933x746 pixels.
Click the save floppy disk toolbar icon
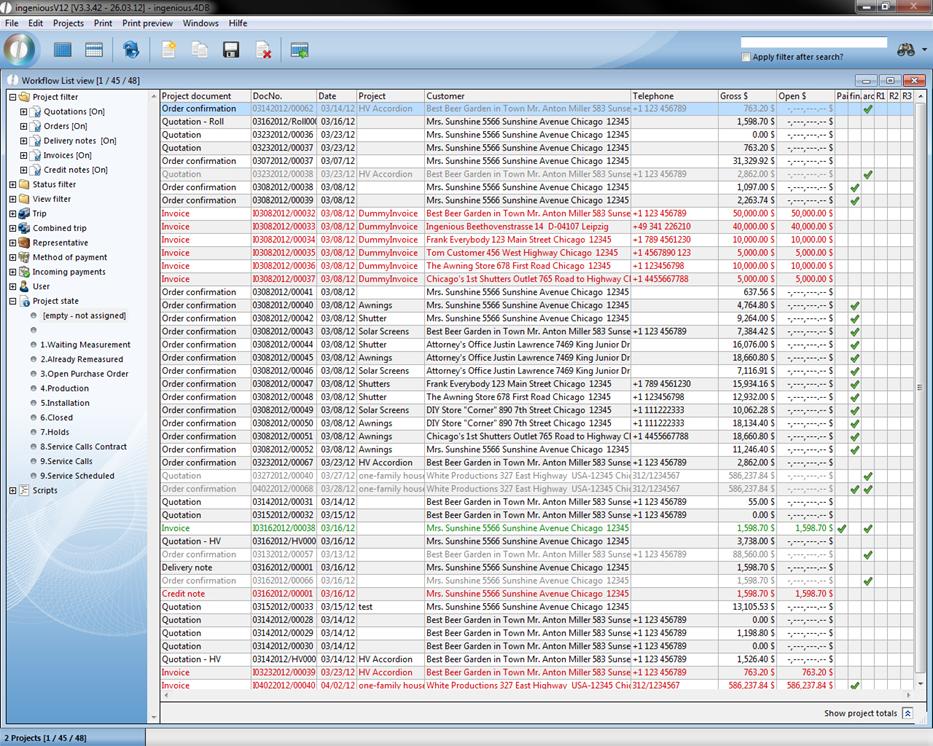[231, 49]
